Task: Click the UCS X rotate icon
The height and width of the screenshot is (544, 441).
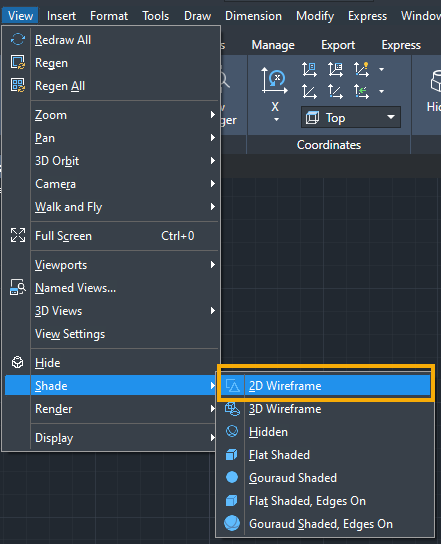Action: point(274,81)
